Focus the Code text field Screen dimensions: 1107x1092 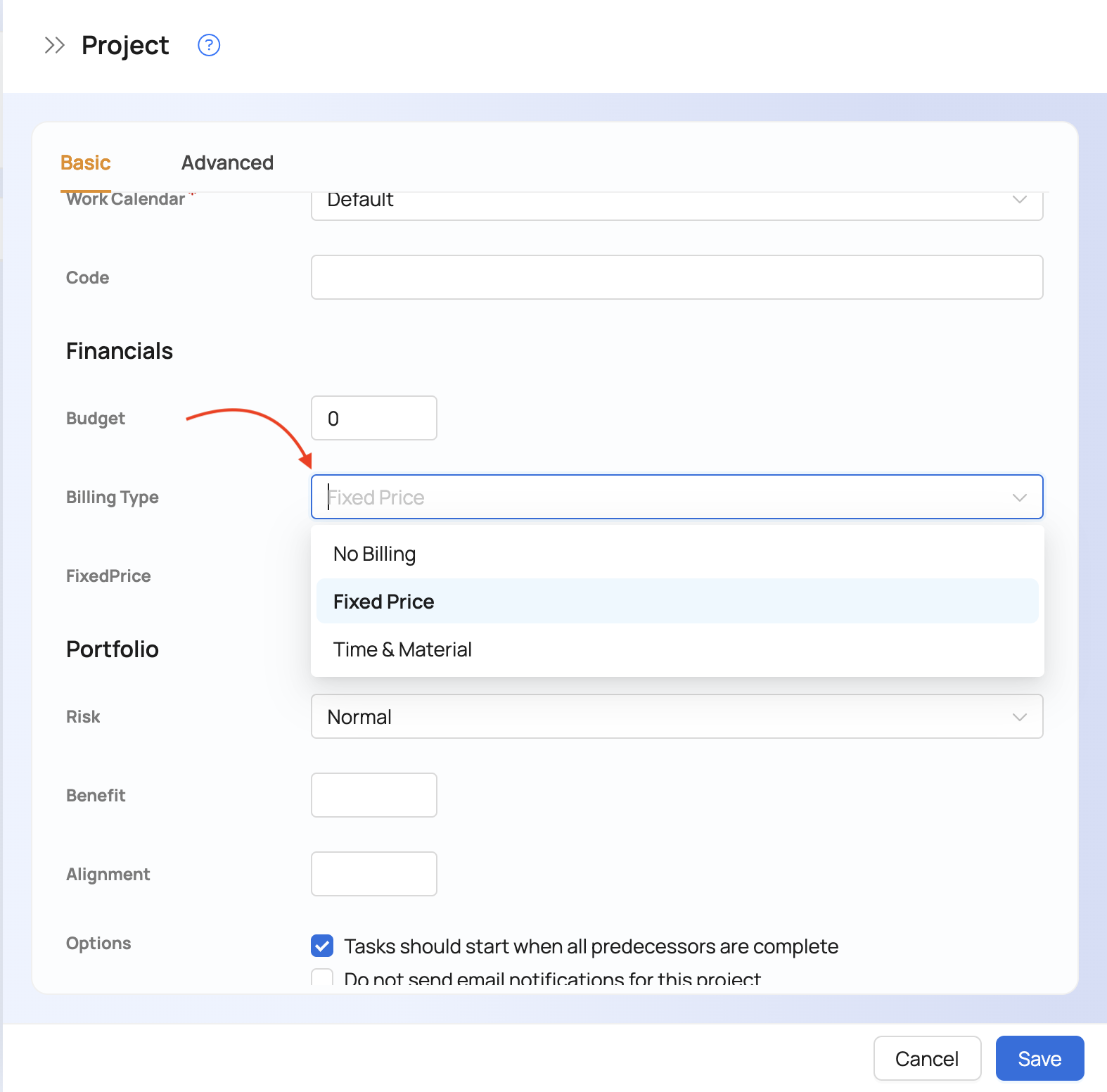(677, 277)
